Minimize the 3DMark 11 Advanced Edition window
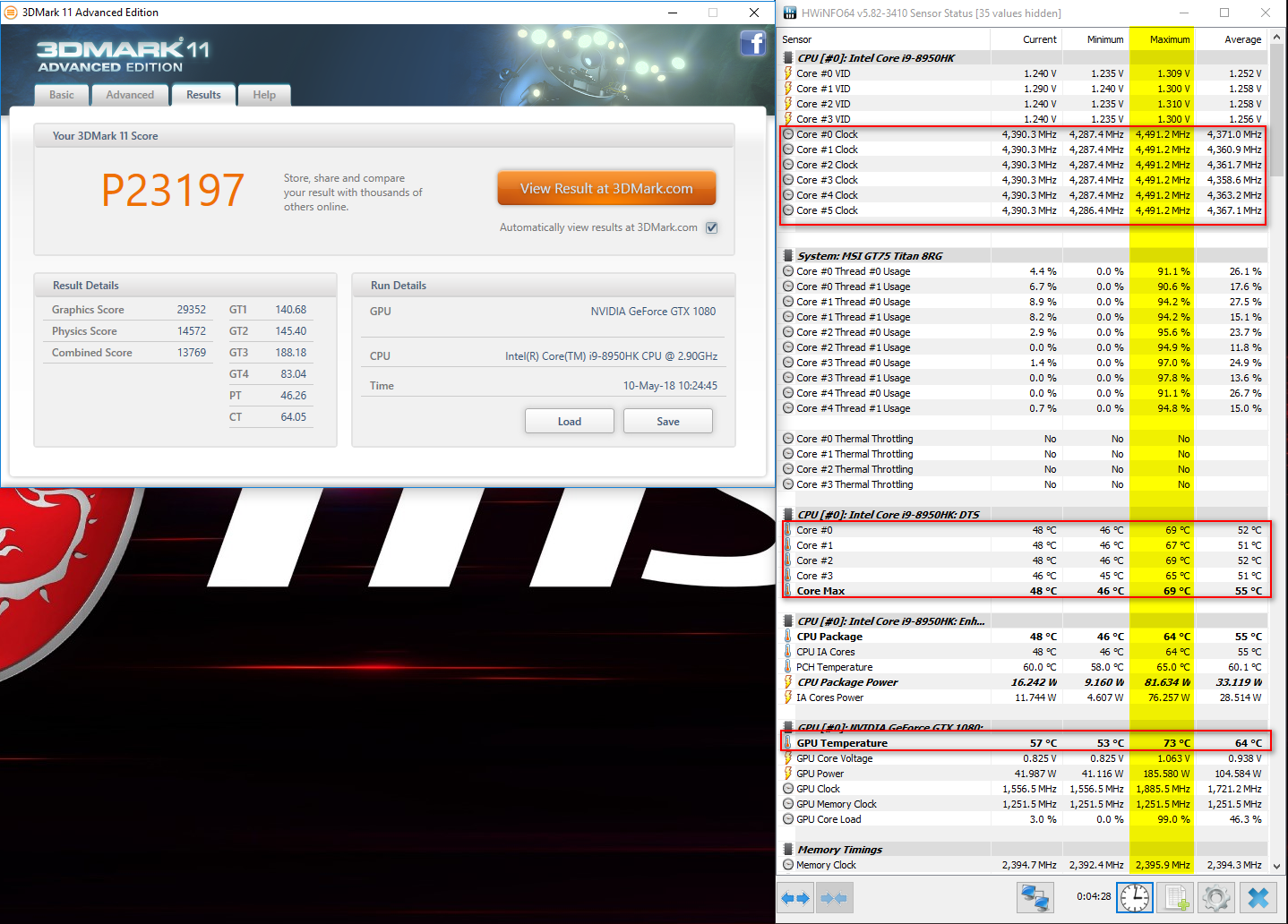Image resolution: width=1288 pixels, height=924 pixels. click(x=673, y=13)
